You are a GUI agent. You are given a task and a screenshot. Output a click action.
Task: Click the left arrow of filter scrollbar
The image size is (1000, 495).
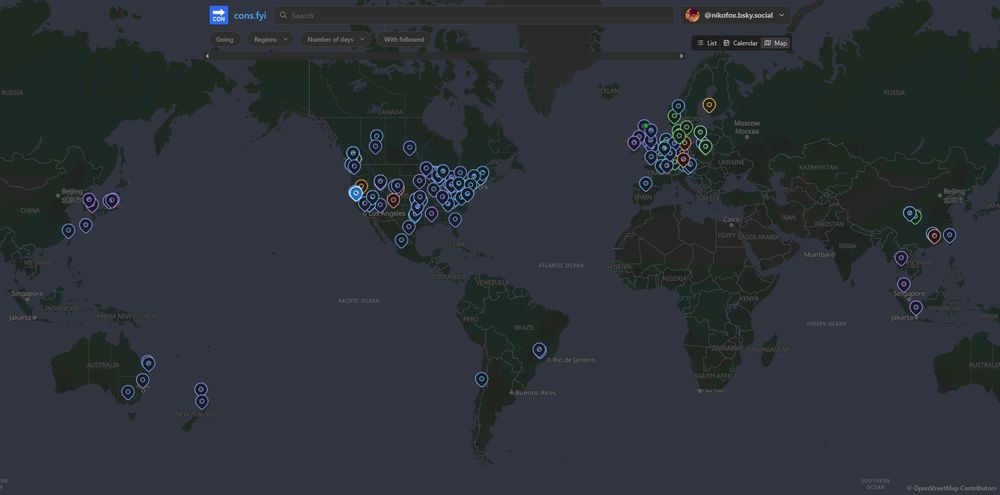click(207, 56)
